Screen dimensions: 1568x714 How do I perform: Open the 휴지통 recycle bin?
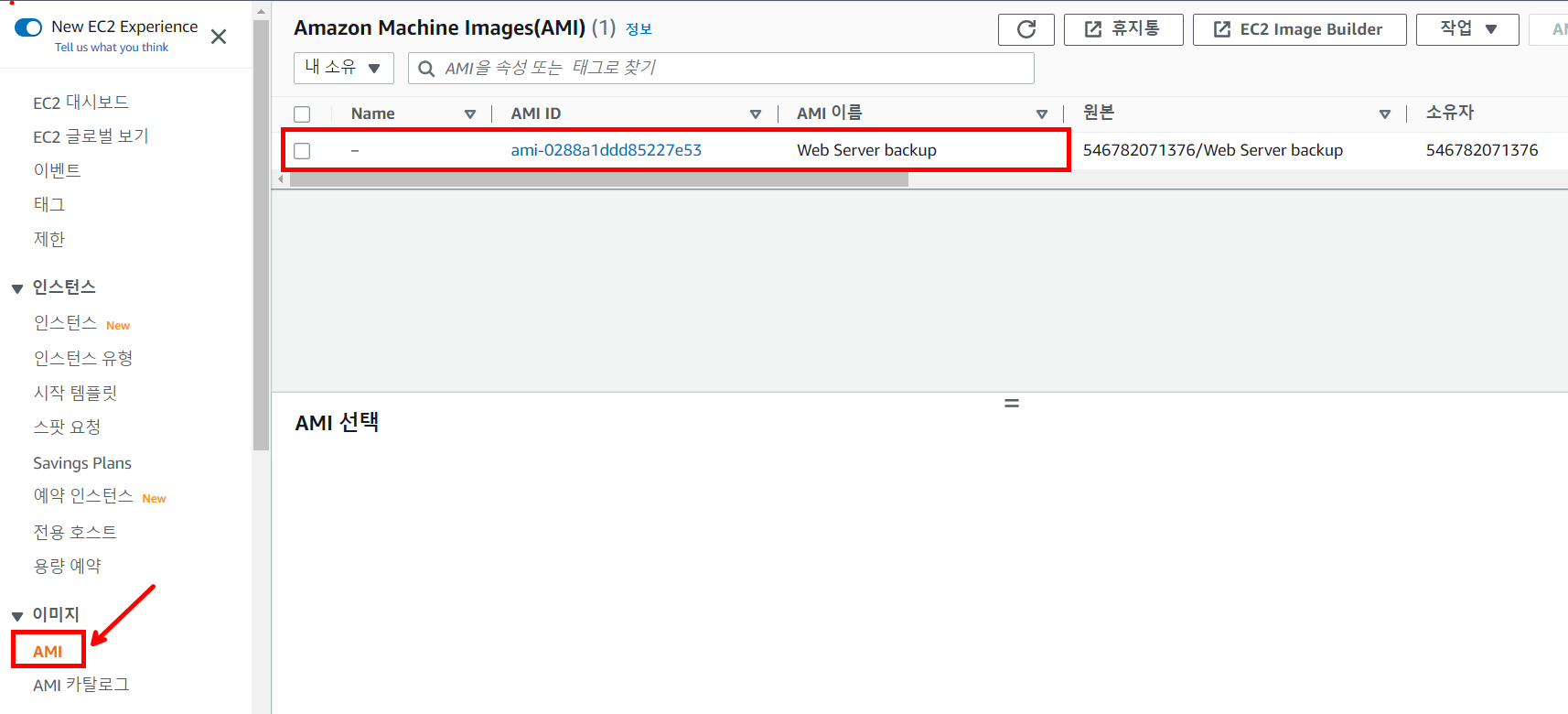coord(1123,29)
